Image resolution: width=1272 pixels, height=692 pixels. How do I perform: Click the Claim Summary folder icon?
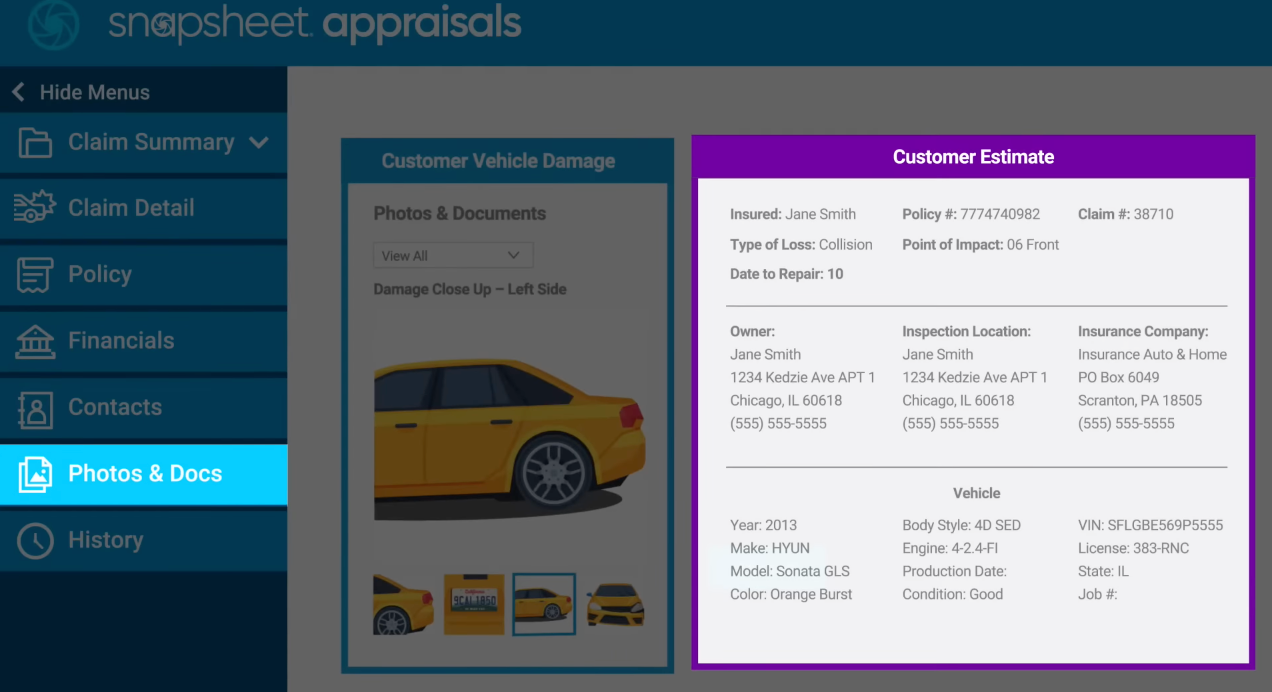pos(35,143)
